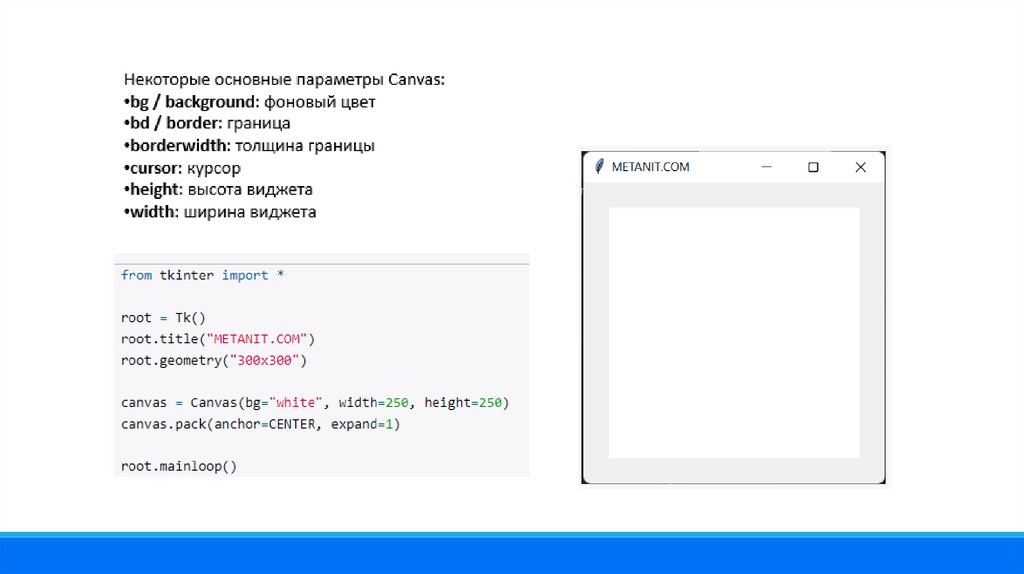Click the 'bd / border' bullet item
1024x574 pixels.
click(207, 123)
